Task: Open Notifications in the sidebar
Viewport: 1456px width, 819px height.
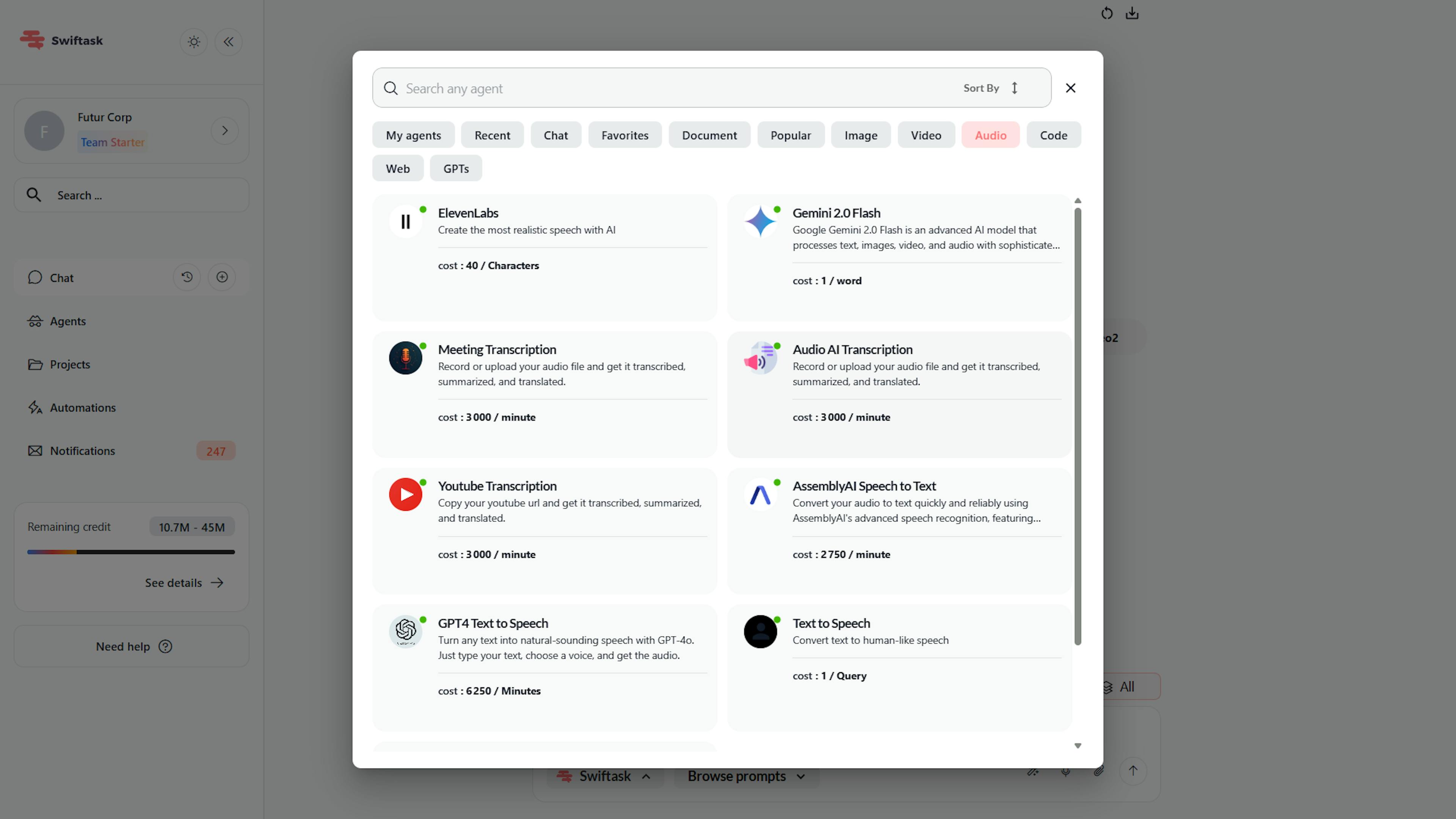Action: tap(71, 451)
